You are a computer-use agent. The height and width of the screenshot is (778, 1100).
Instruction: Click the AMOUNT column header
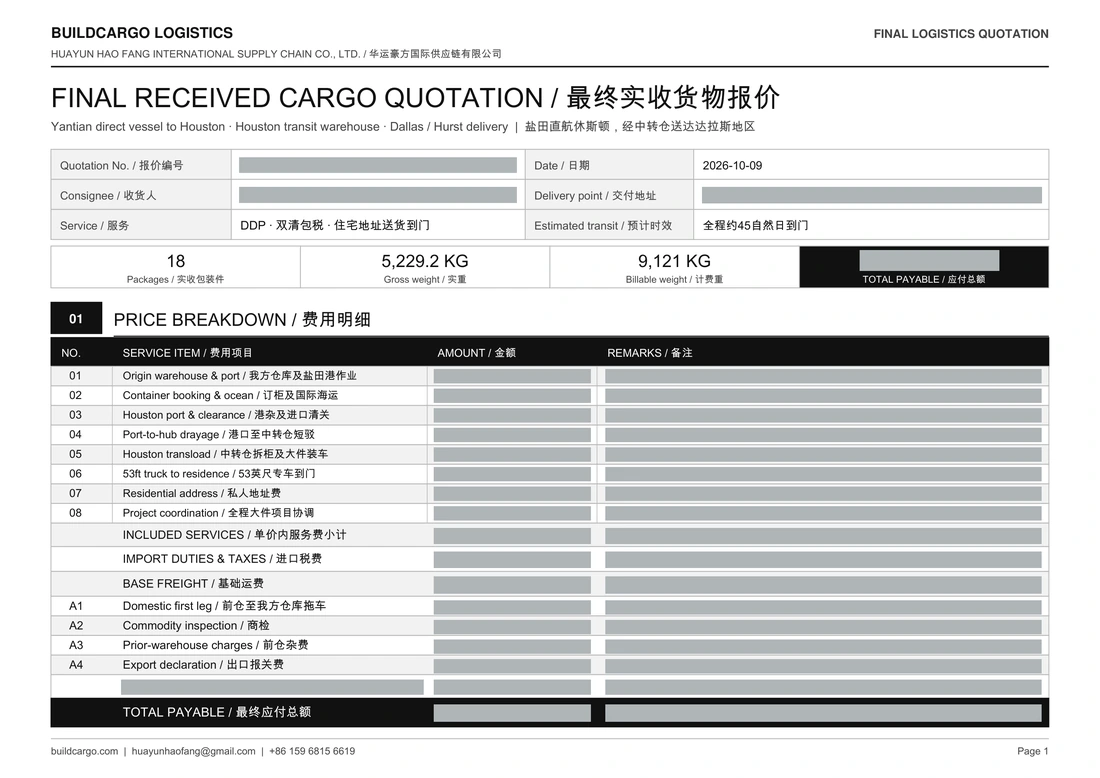pyautogui.click(x=476, y=353)
